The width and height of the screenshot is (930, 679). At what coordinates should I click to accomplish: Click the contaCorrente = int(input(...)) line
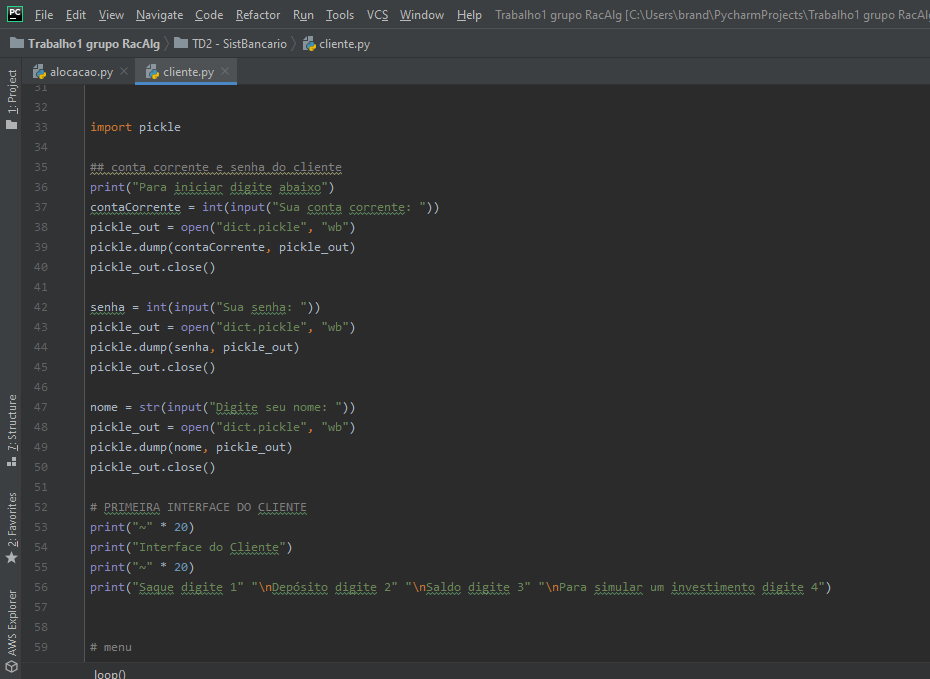[x=265, y=207]
